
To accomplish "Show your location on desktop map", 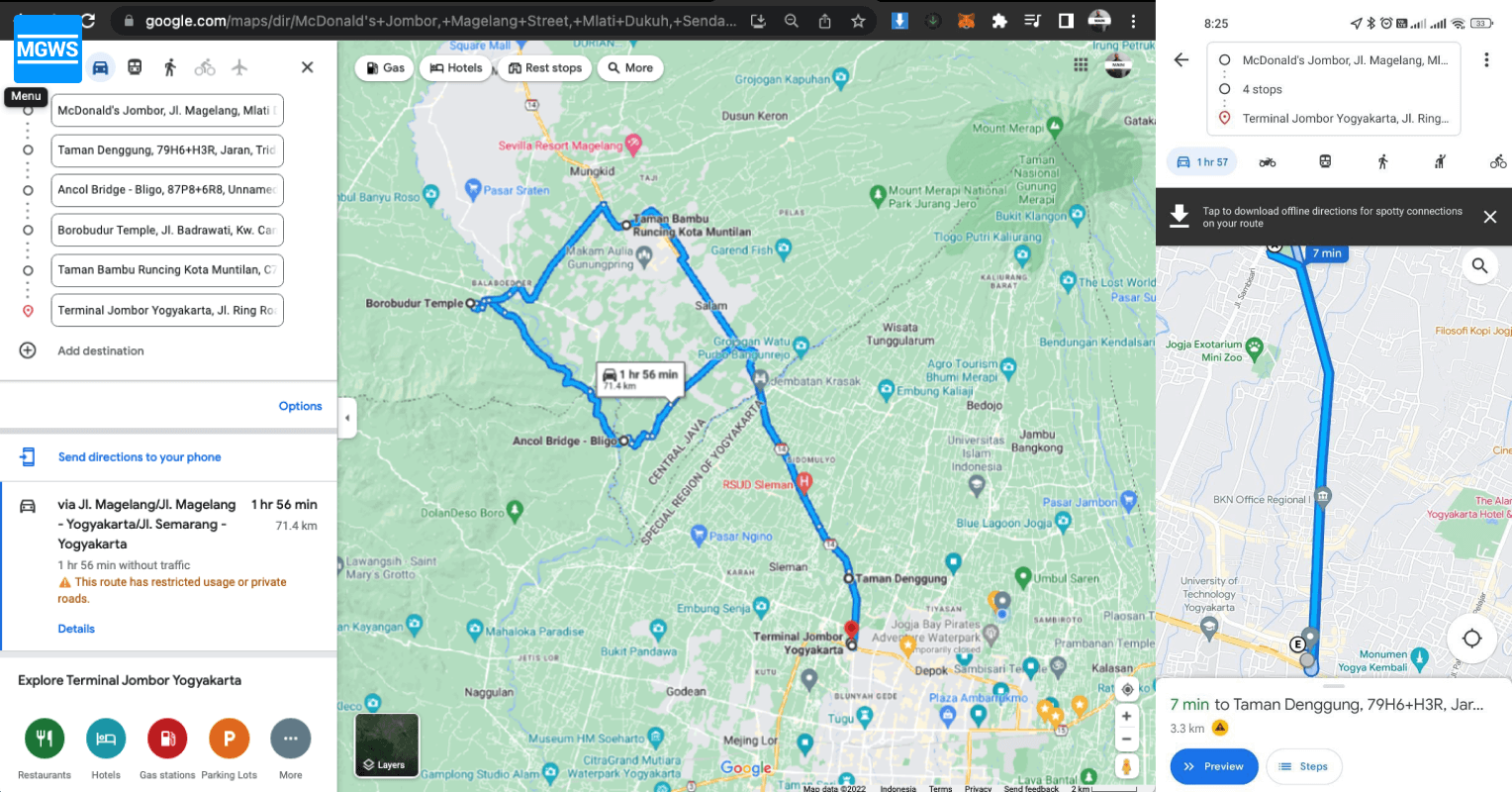I will [1127, 689].
